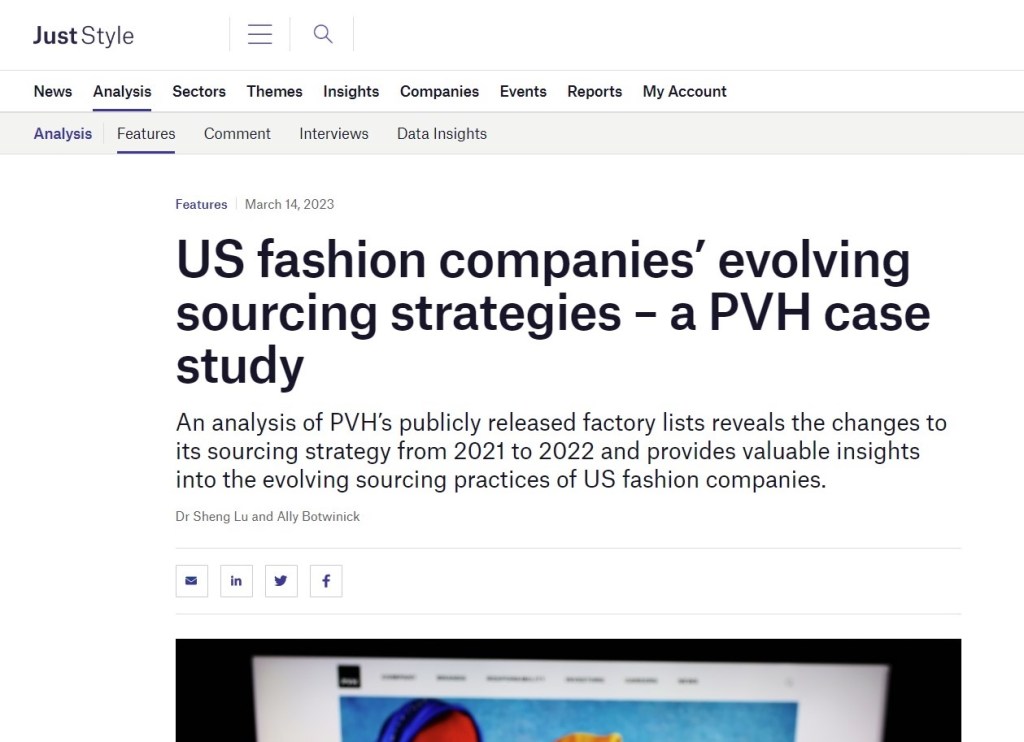This screenshot has width=1024, height=742.
Task: Visit the Insights page
Action: pyautogui.click(x=350, y=91)
